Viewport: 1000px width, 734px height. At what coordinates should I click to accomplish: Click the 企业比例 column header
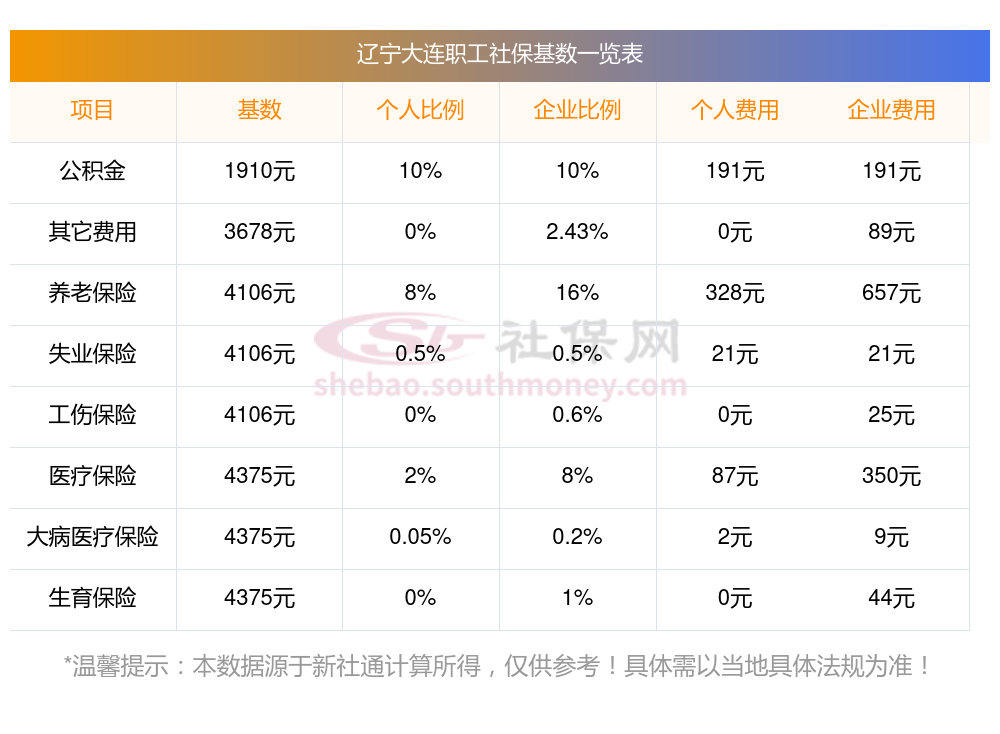[577, 110]
